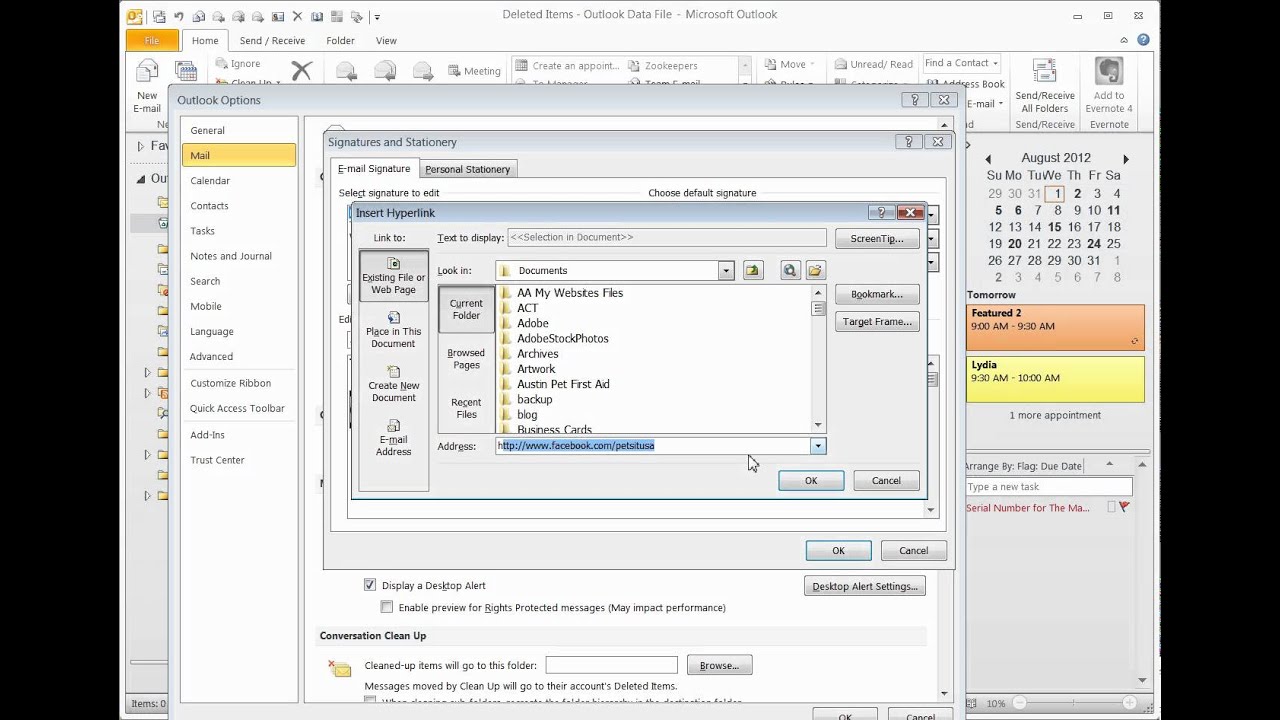Open the Address history dropdown arrow
Image resolution: width=1280 pixels, height=720 pixels.
click(x=818, y=446)
